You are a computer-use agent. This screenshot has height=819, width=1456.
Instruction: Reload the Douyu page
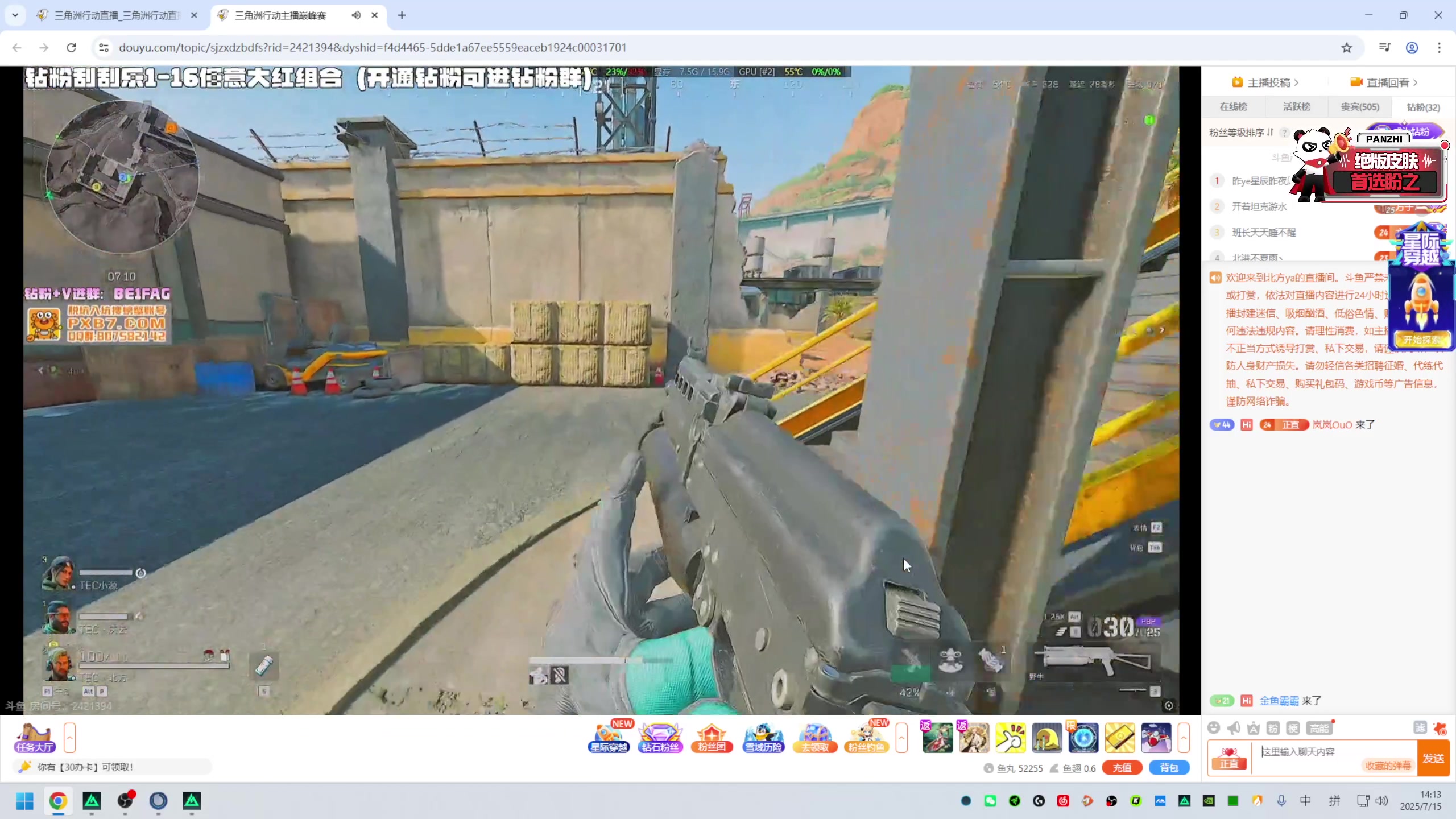coord(71,48)
